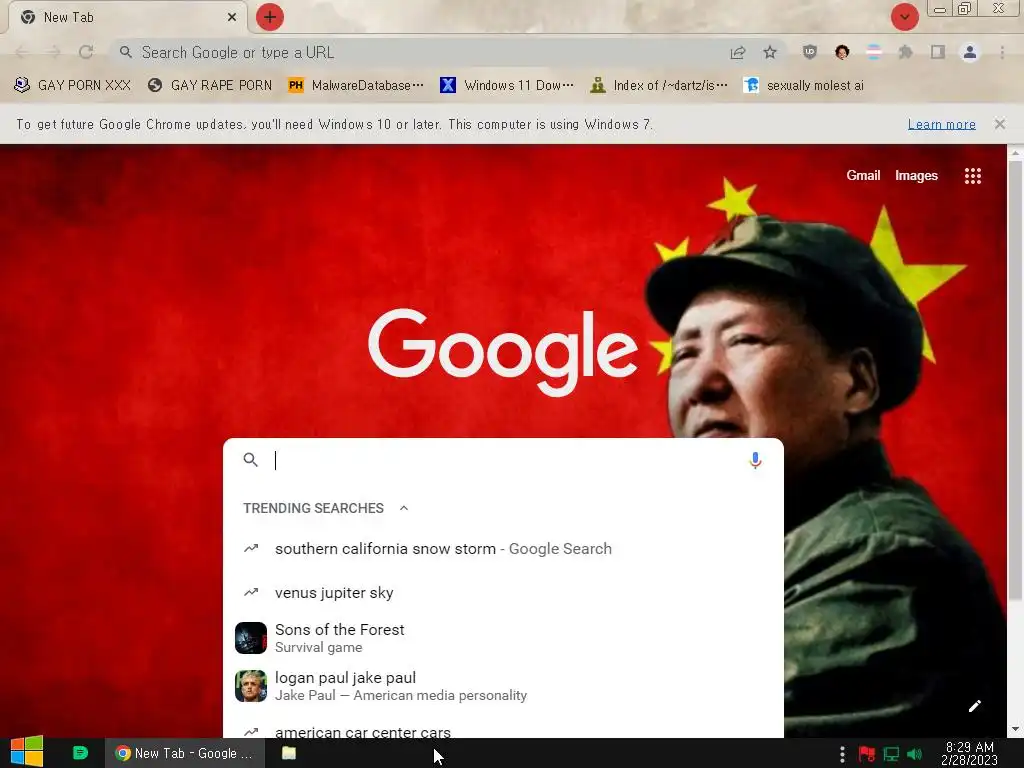
Task: Click the Sons of the Forest game thumbnail
Action: point(251,638)
